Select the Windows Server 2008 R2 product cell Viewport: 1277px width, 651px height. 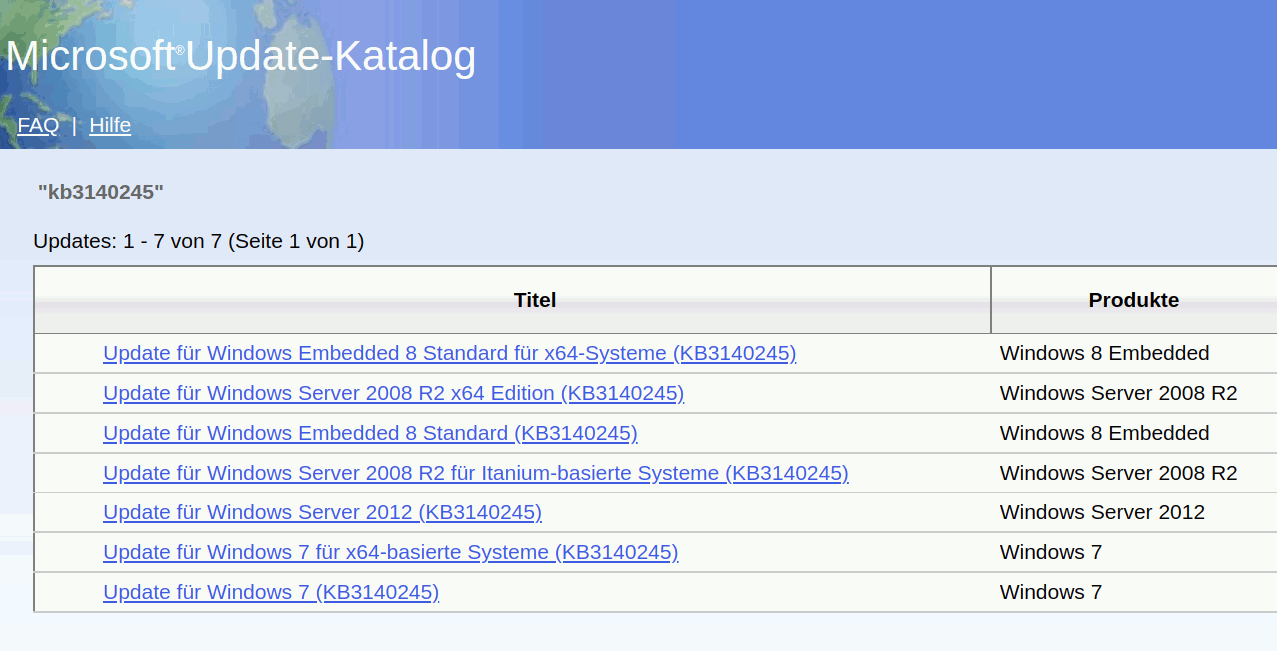[1118, 393]
